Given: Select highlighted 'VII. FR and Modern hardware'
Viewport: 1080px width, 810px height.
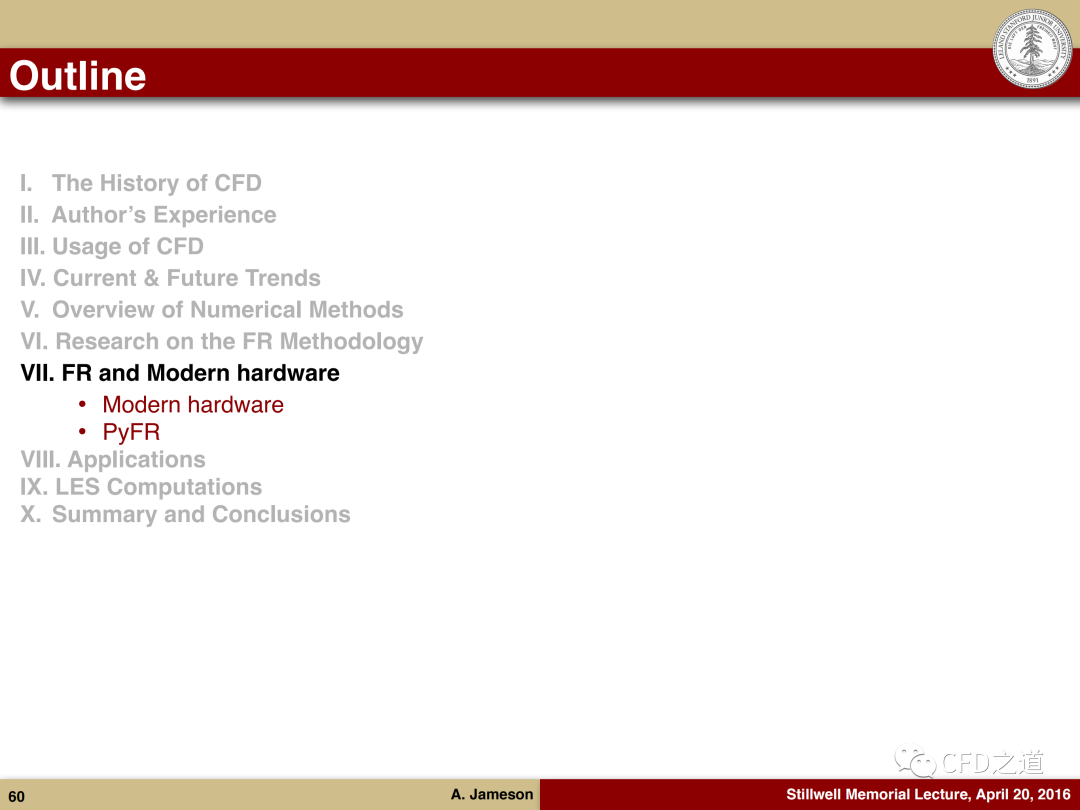Looking at the screenshot, I should click(180, 373).
